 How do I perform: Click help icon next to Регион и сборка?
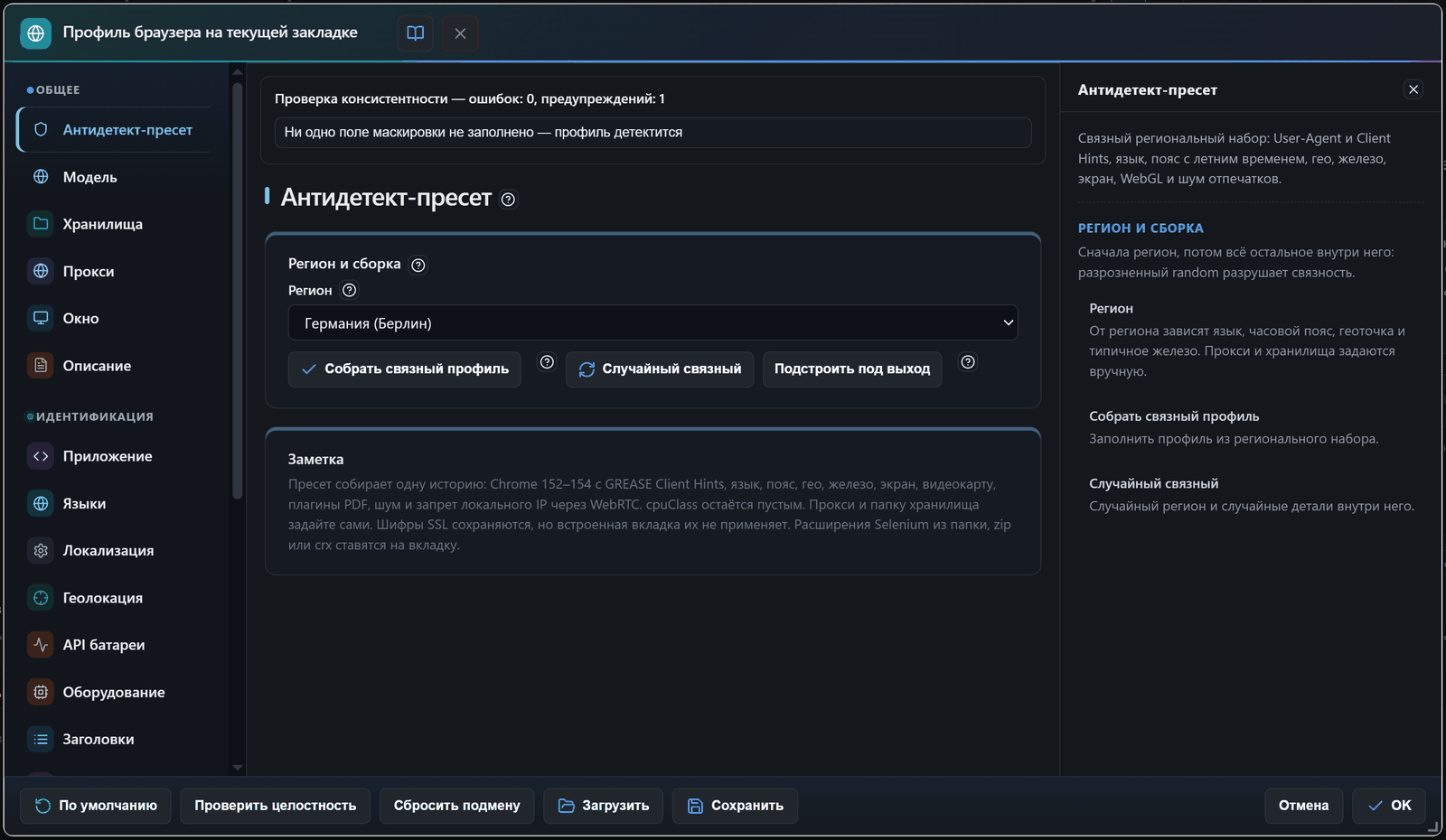[x=418, y=265]
